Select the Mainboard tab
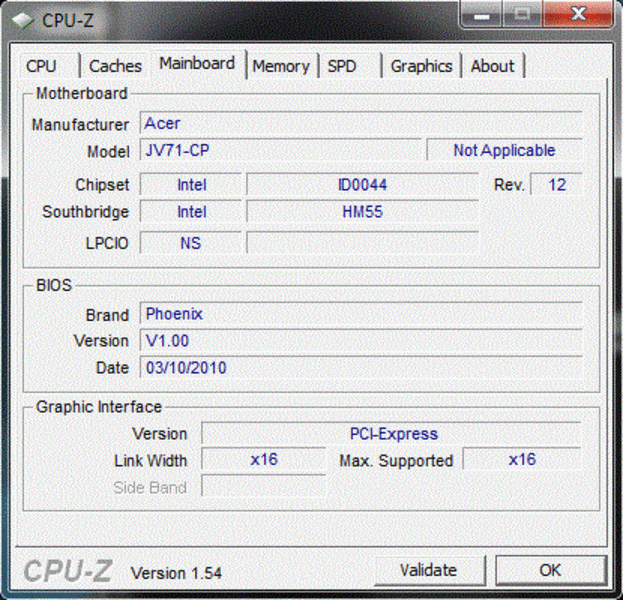Screen dimensions: 623x600 pos(197,64)
